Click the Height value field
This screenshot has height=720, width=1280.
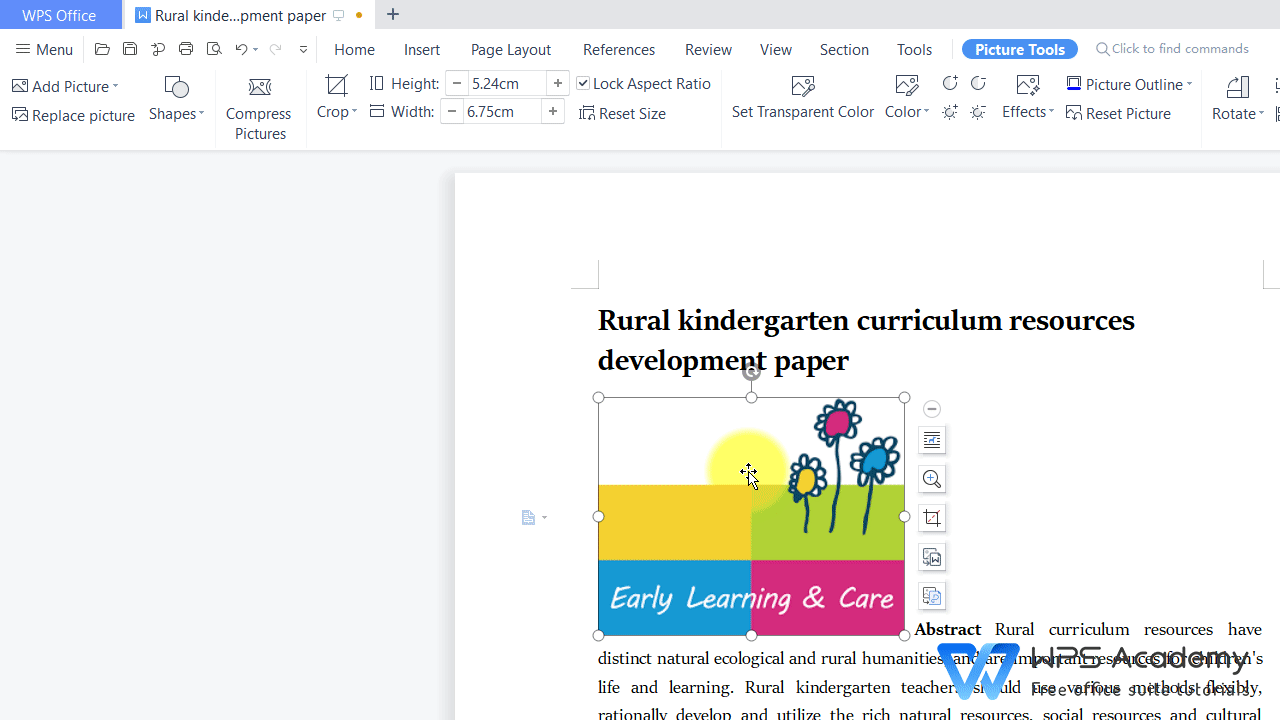tap(508, 83)
